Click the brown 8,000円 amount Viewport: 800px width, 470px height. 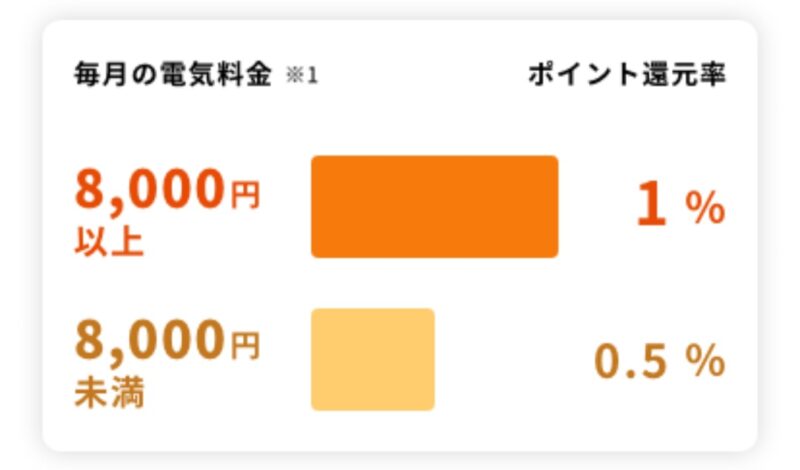click(x=167, y=340)
